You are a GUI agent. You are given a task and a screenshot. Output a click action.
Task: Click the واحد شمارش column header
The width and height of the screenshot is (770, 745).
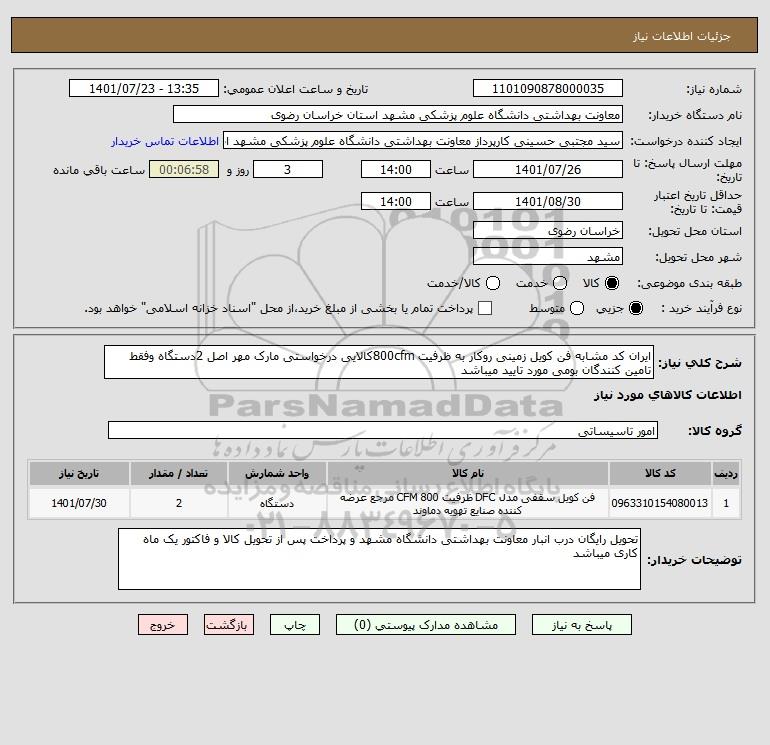[x=277, y=473]
